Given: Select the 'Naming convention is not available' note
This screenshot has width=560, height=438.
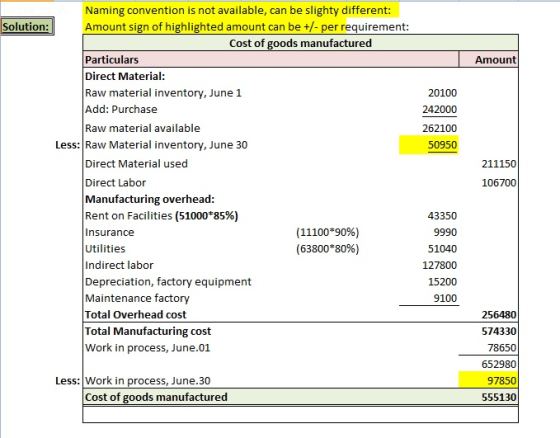Looking at the screenshot, I should 238,10.
